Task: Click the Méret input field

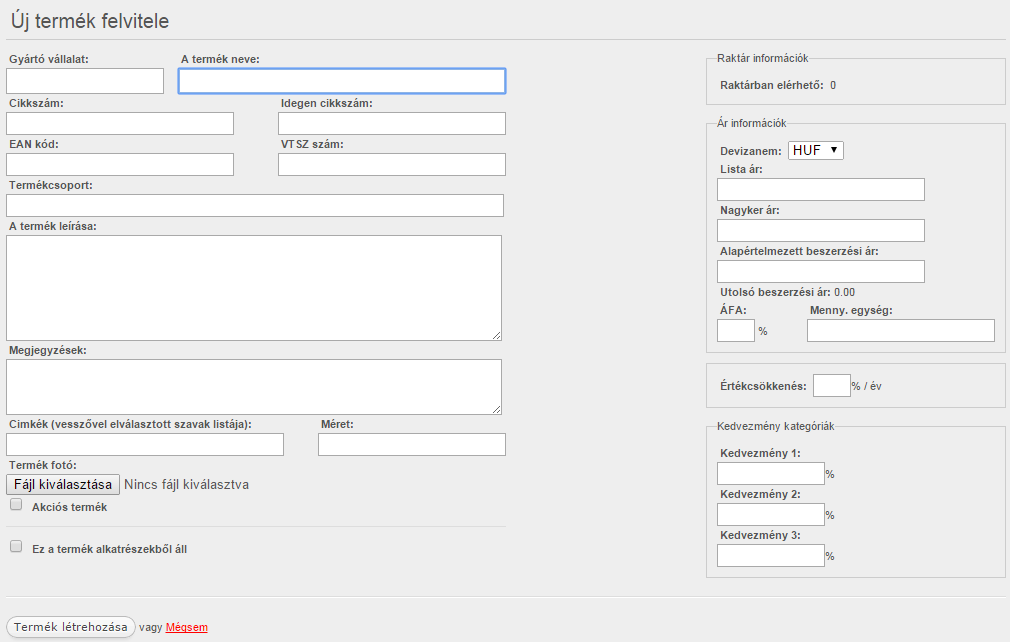Action: 412,444
